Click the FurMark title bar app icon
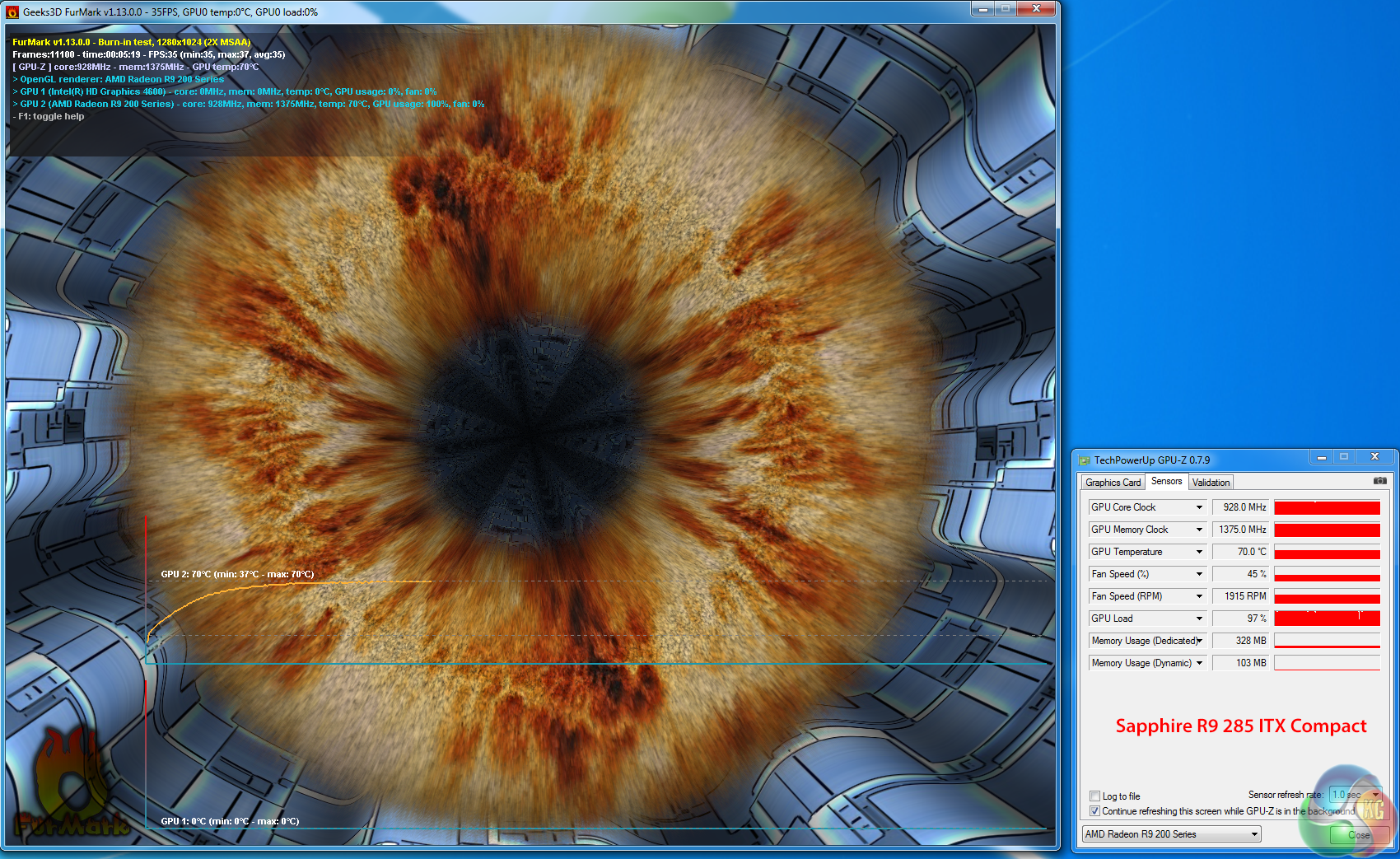The image size is (1400, 859). tap(12, 12)
